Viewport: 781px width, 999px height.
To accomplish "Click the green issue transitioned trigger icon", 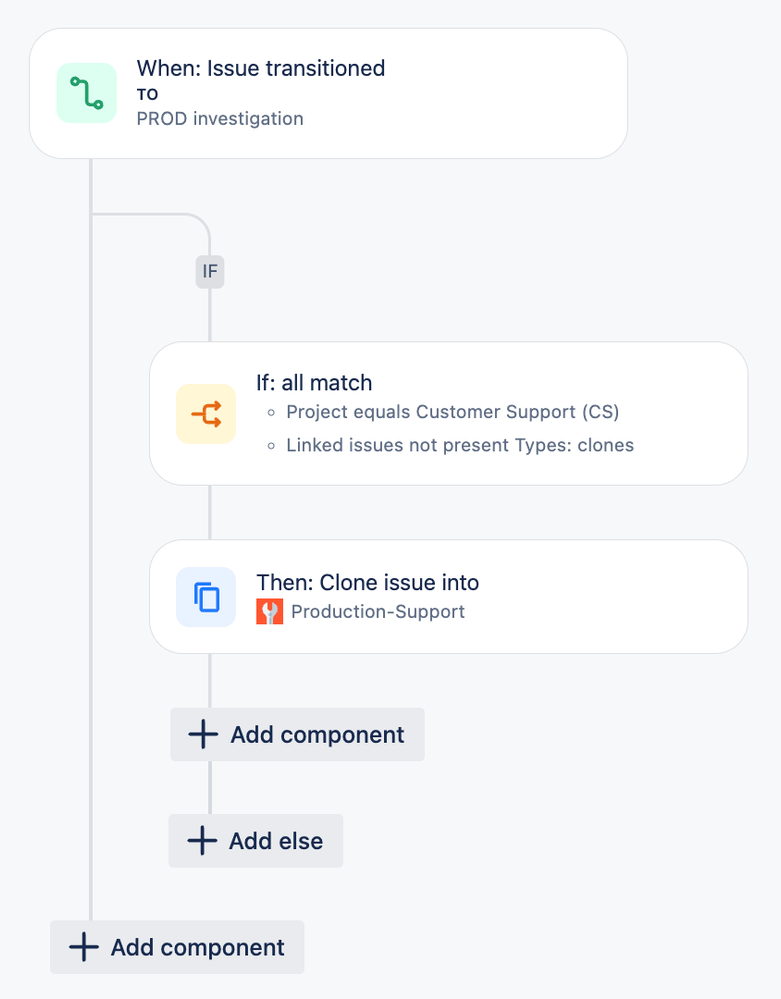I will 87,93.
